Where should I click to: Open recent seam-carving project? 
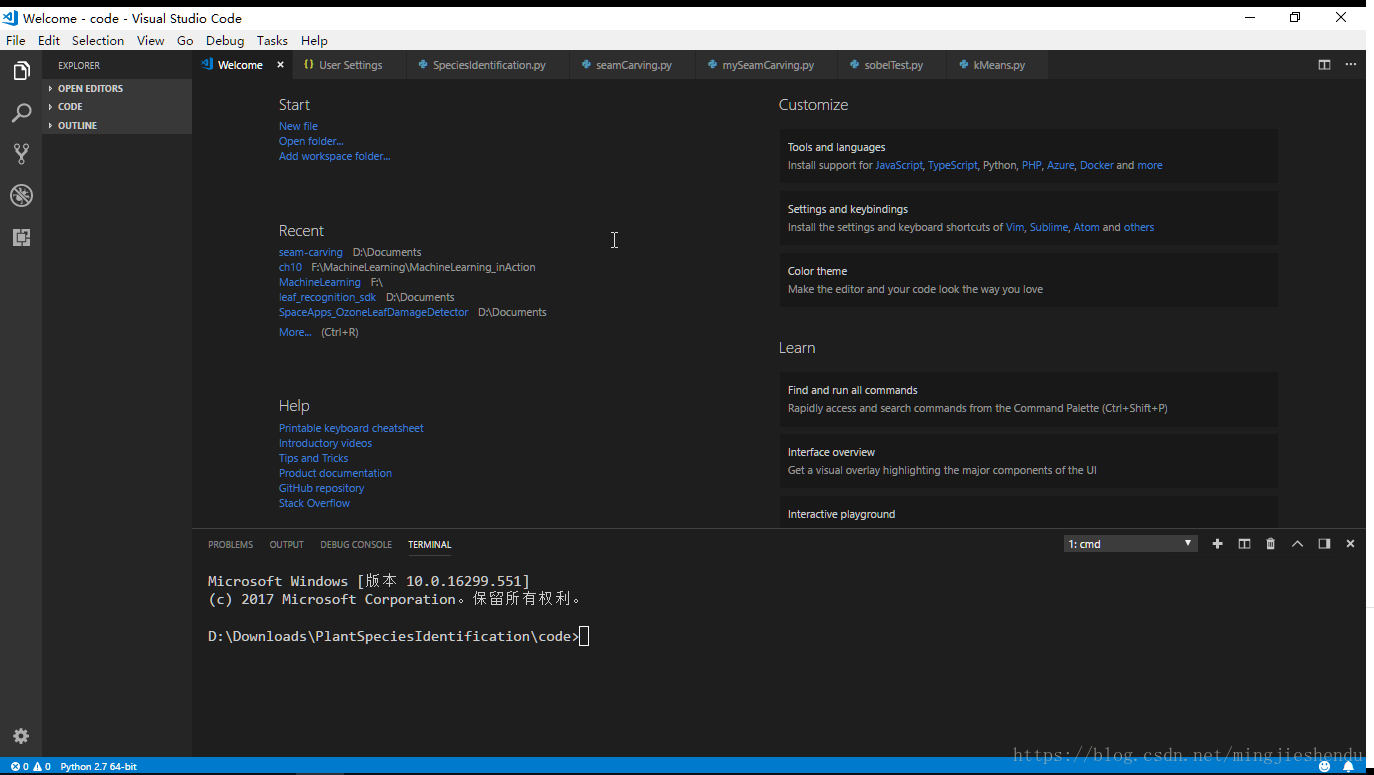(x=310, y=252)
